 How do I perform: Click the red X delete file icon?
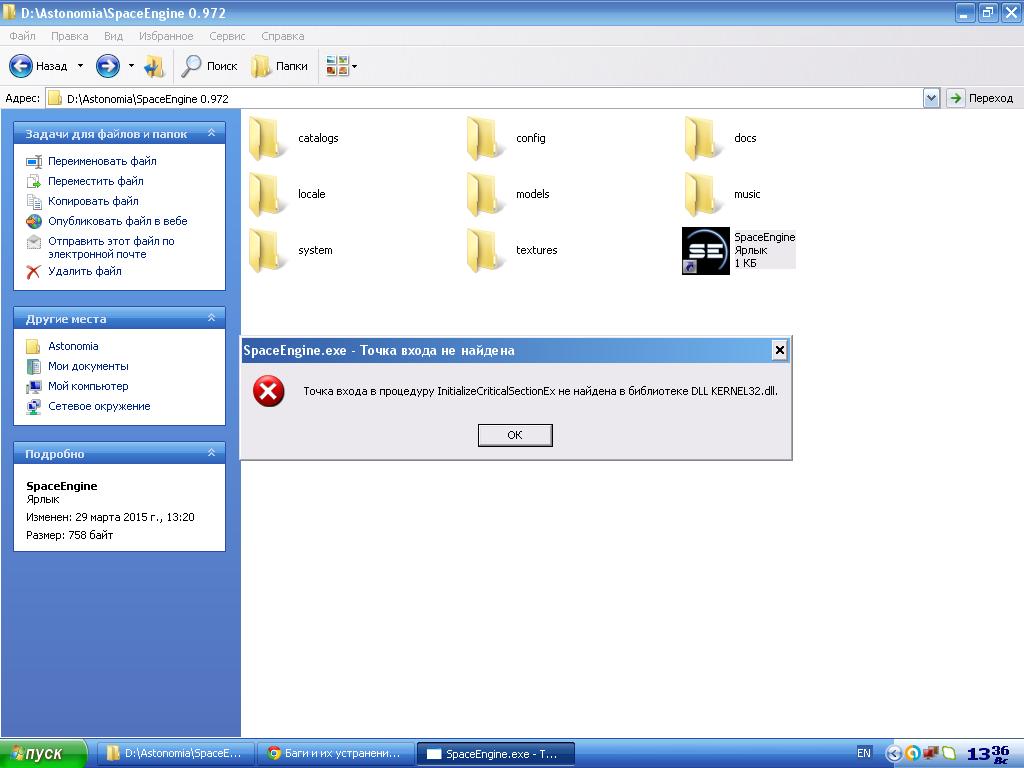pyautogui.click(x=33, y=272)
